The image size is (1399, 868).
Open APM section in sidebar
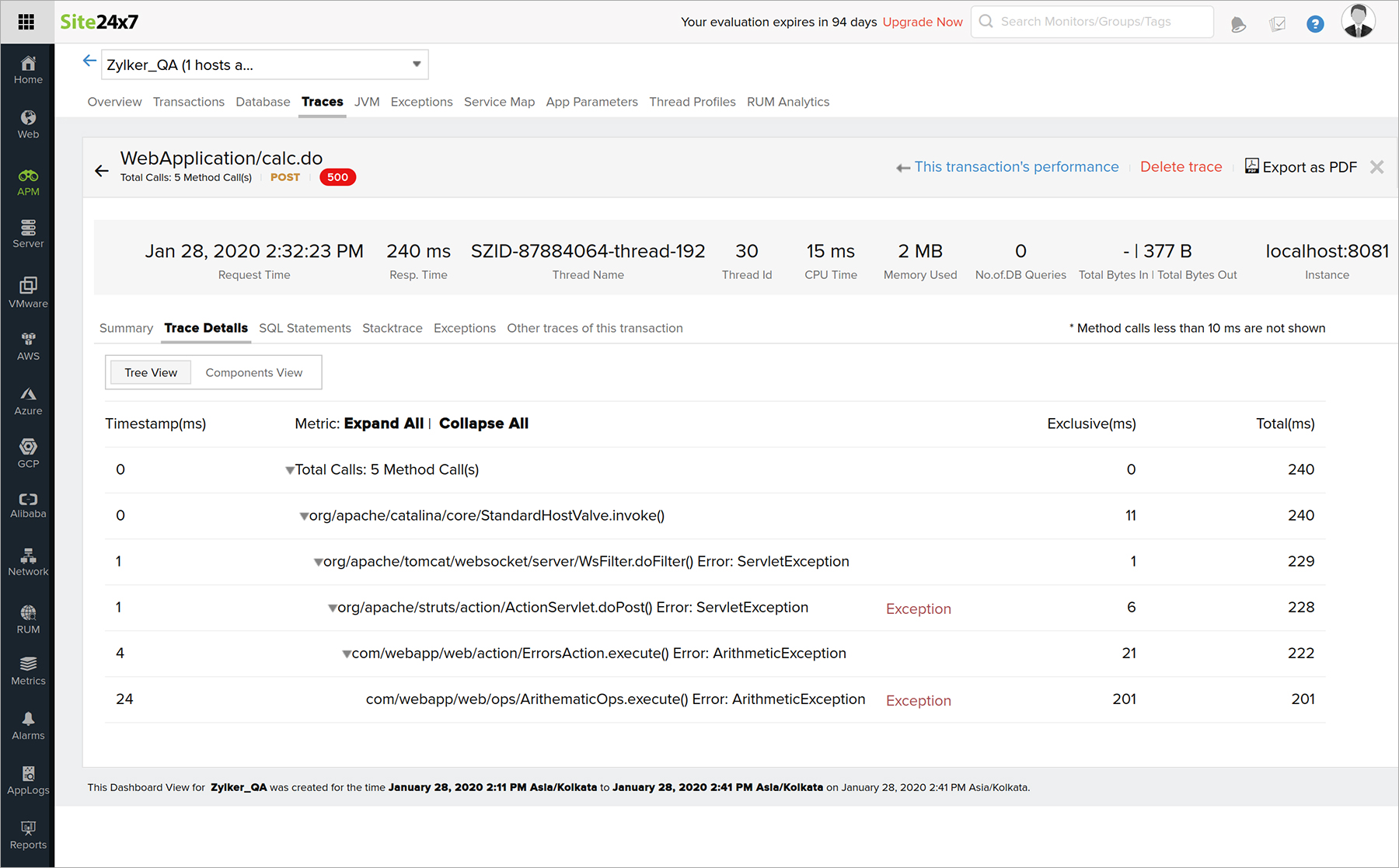[x=28, y=183]
